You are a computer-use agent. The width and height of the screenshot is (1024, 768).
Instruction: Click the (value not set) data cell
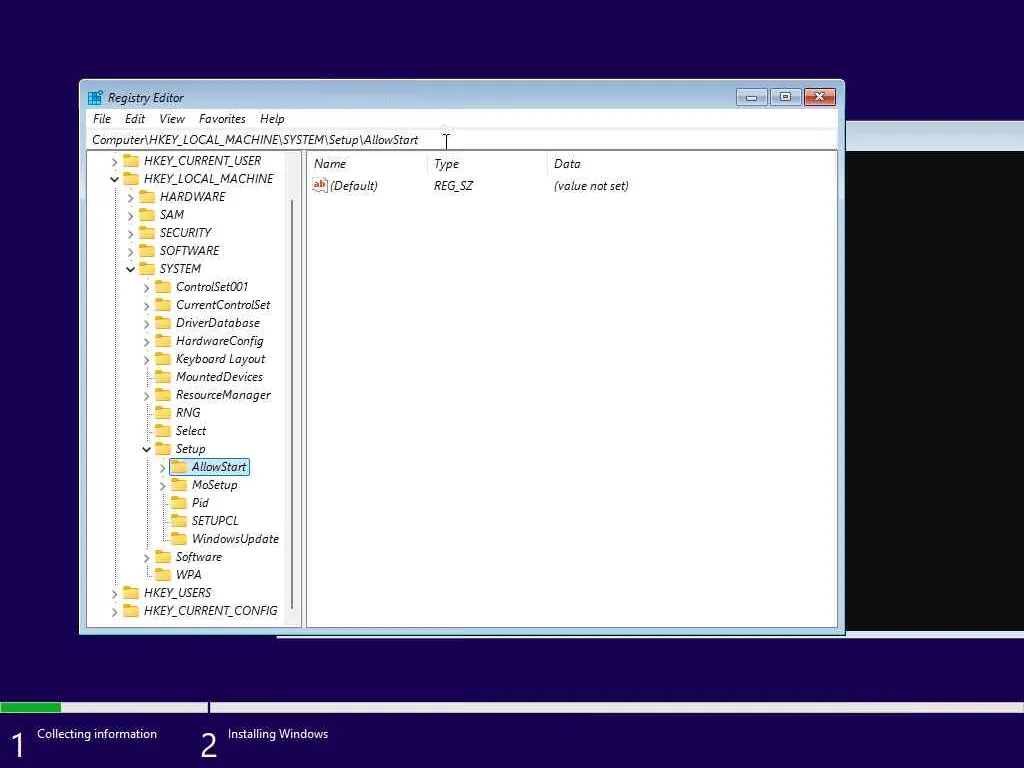coord(591,185)
